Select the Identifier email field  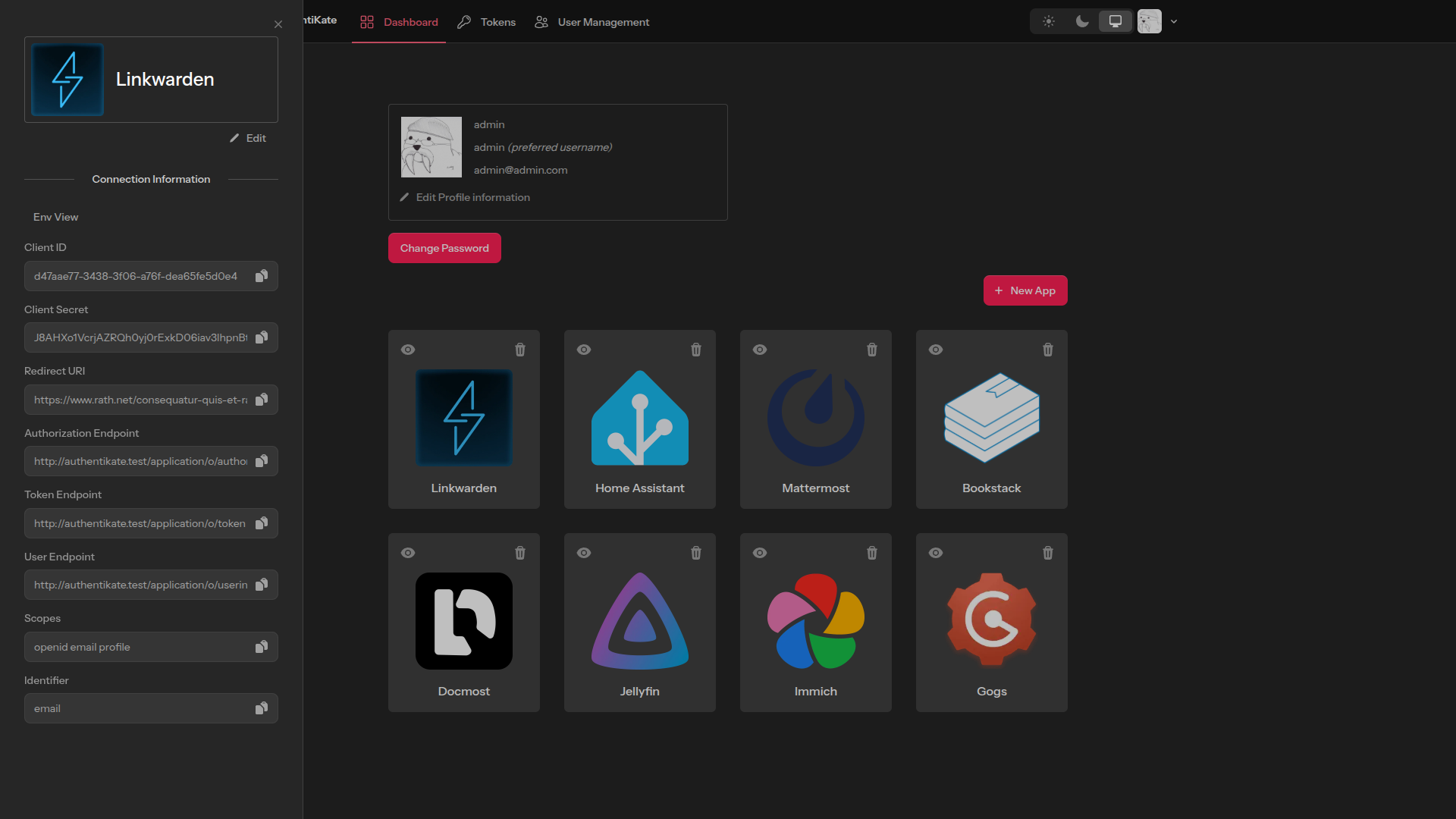click(151, 708)
